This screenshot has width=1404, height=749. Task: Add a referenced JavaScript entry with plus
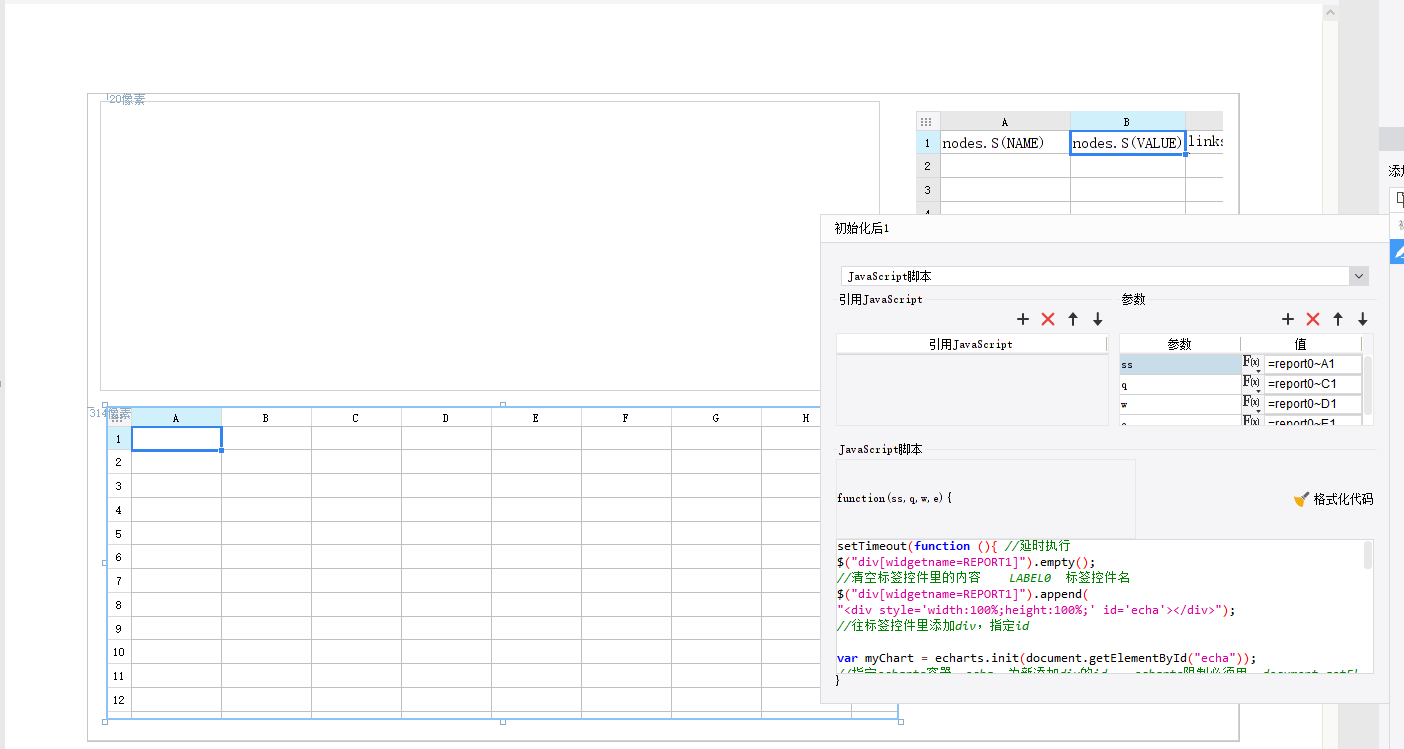click(1023, 319)
